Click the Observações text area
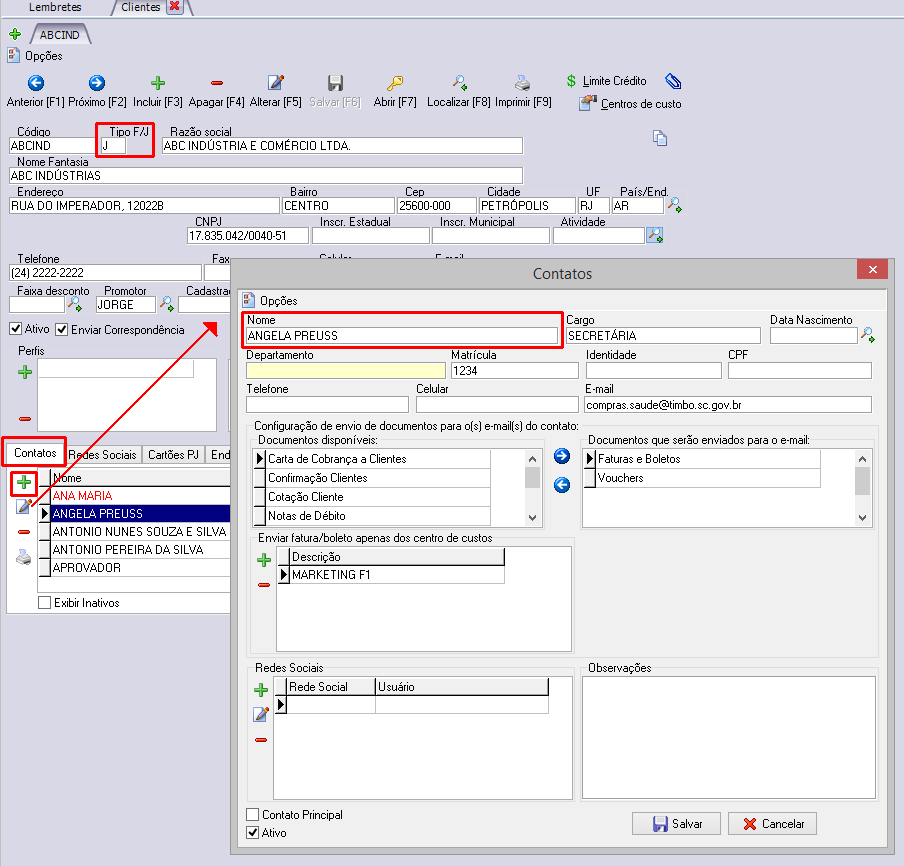This screenshot has width=904, height=866. [729, 737]
